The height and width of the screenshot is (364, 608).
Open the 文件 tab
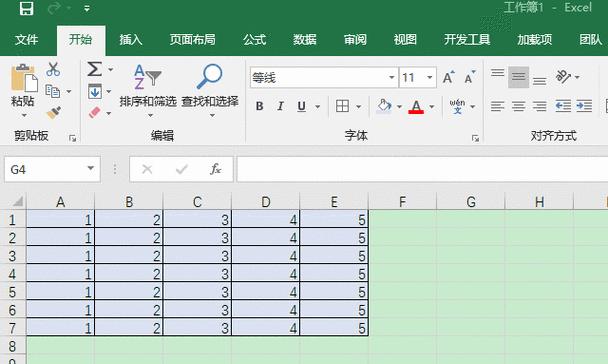pyautogui.click(x=26, y=40)
